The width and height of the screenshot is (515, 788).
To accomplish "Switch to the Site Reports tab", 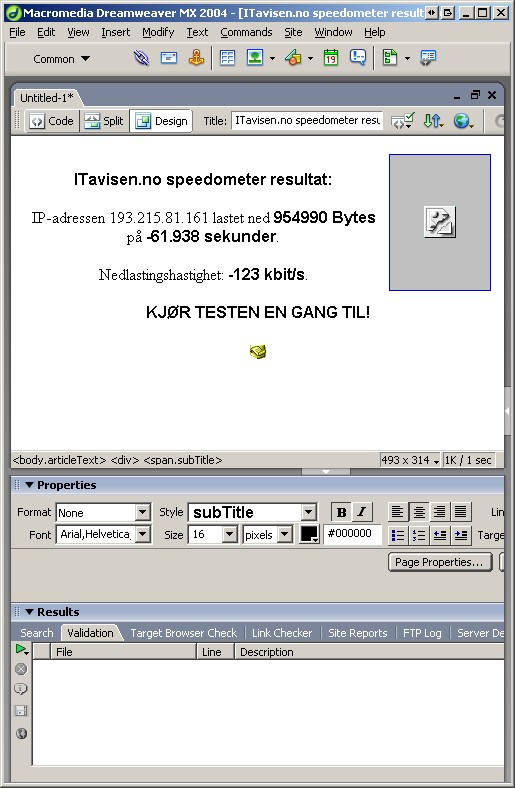I will coord(358,633).
